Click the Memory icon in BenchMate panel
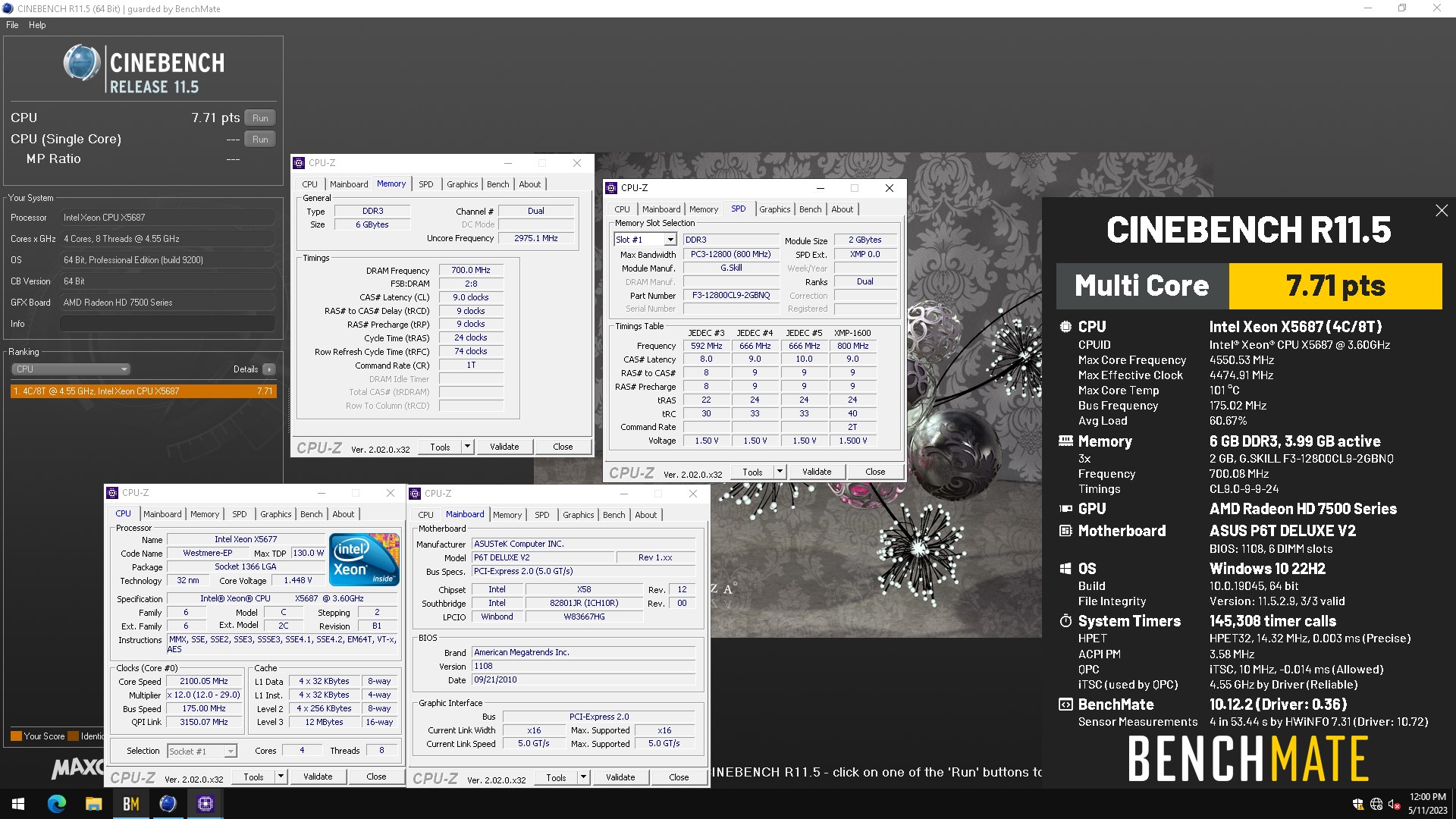Screen dimensions: 1456x819 [x=1065, y=441]
